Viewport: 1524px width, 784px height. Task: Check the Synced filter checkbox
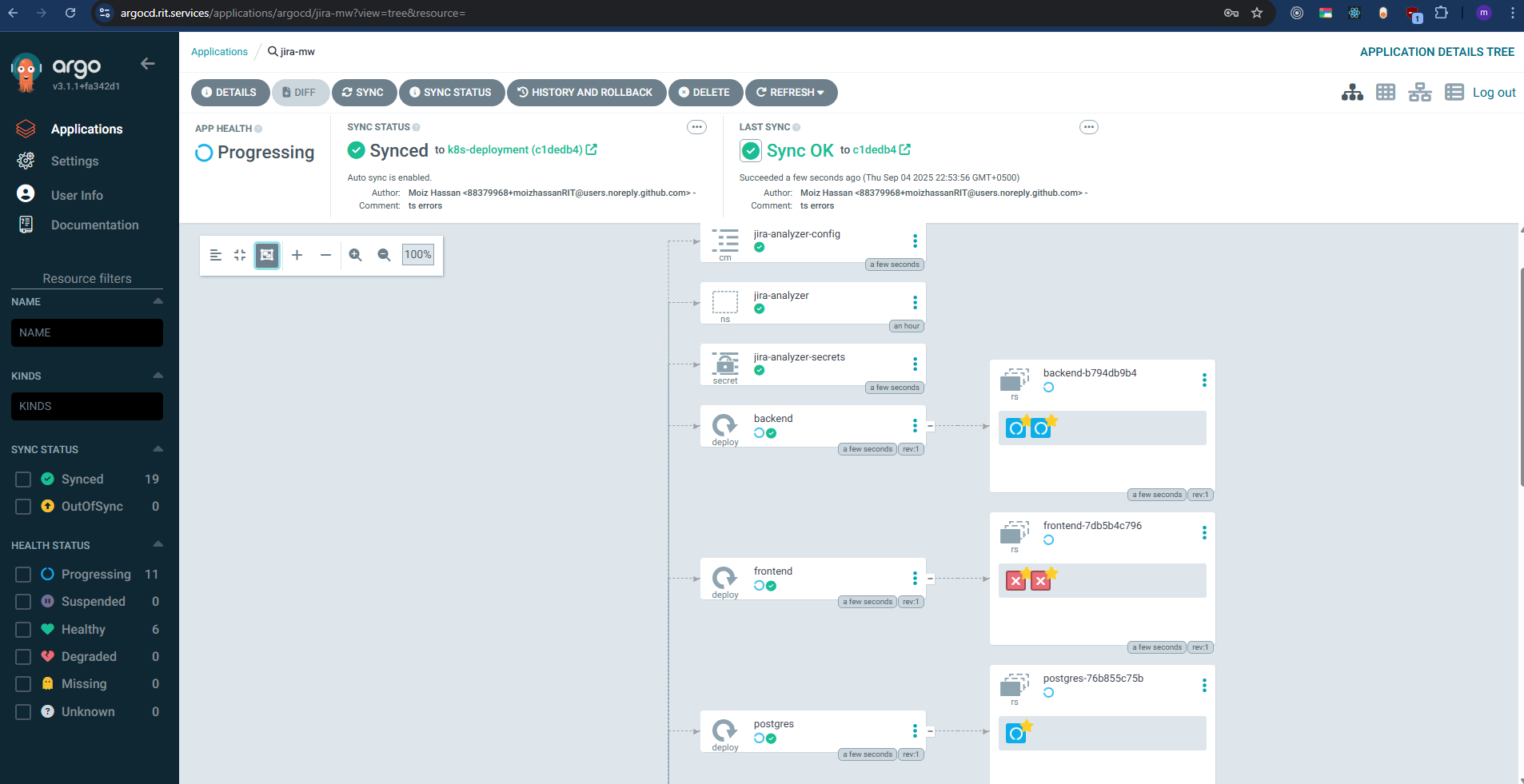point(23,480)
